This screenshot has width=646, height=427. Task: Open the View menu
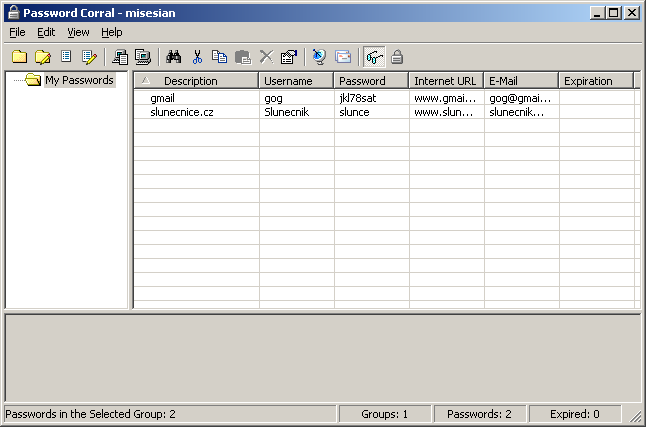coord(78,32)
